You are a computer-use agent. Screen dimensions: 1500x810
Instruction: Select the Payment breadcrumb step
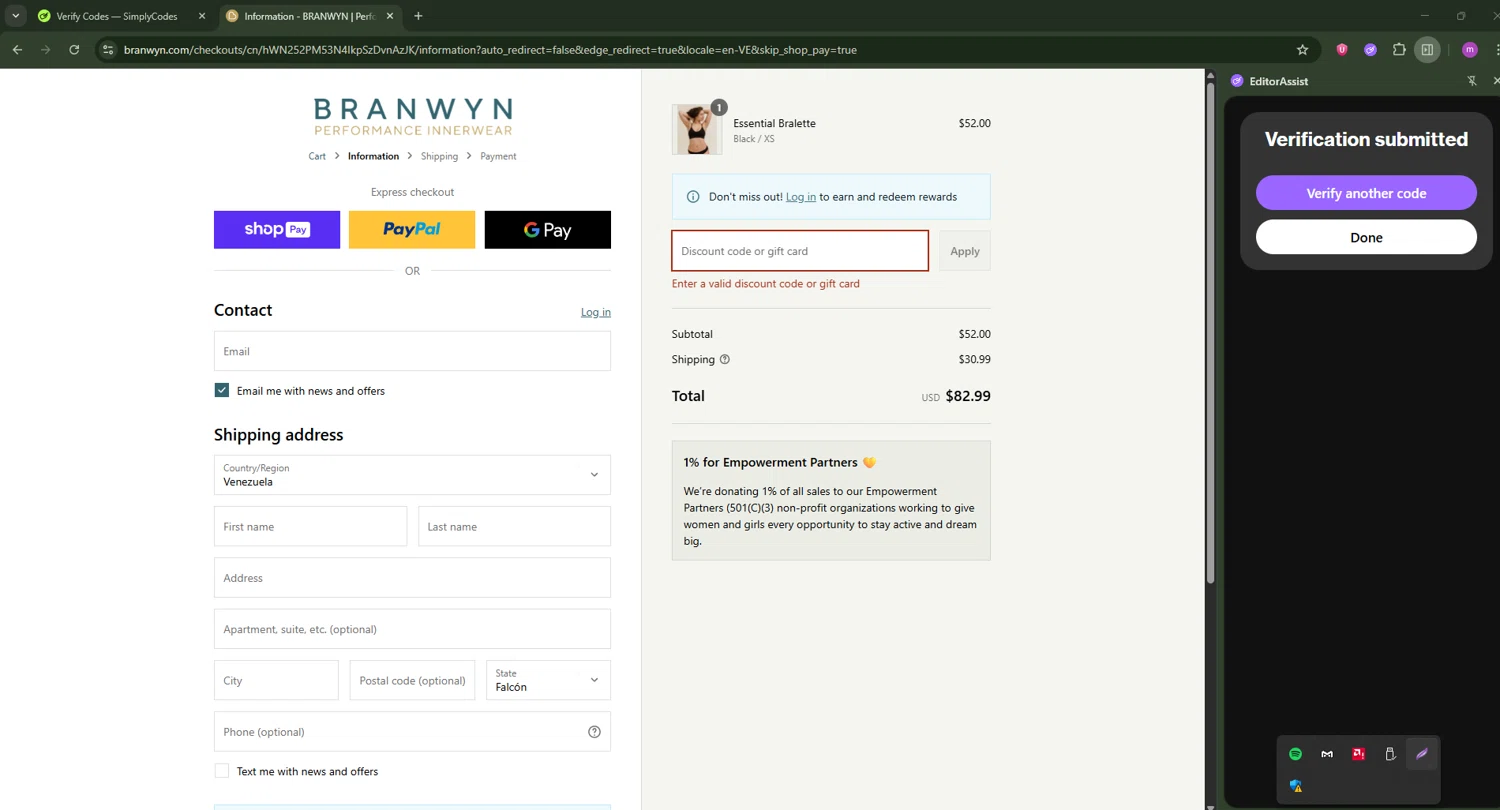coord(498,156)
